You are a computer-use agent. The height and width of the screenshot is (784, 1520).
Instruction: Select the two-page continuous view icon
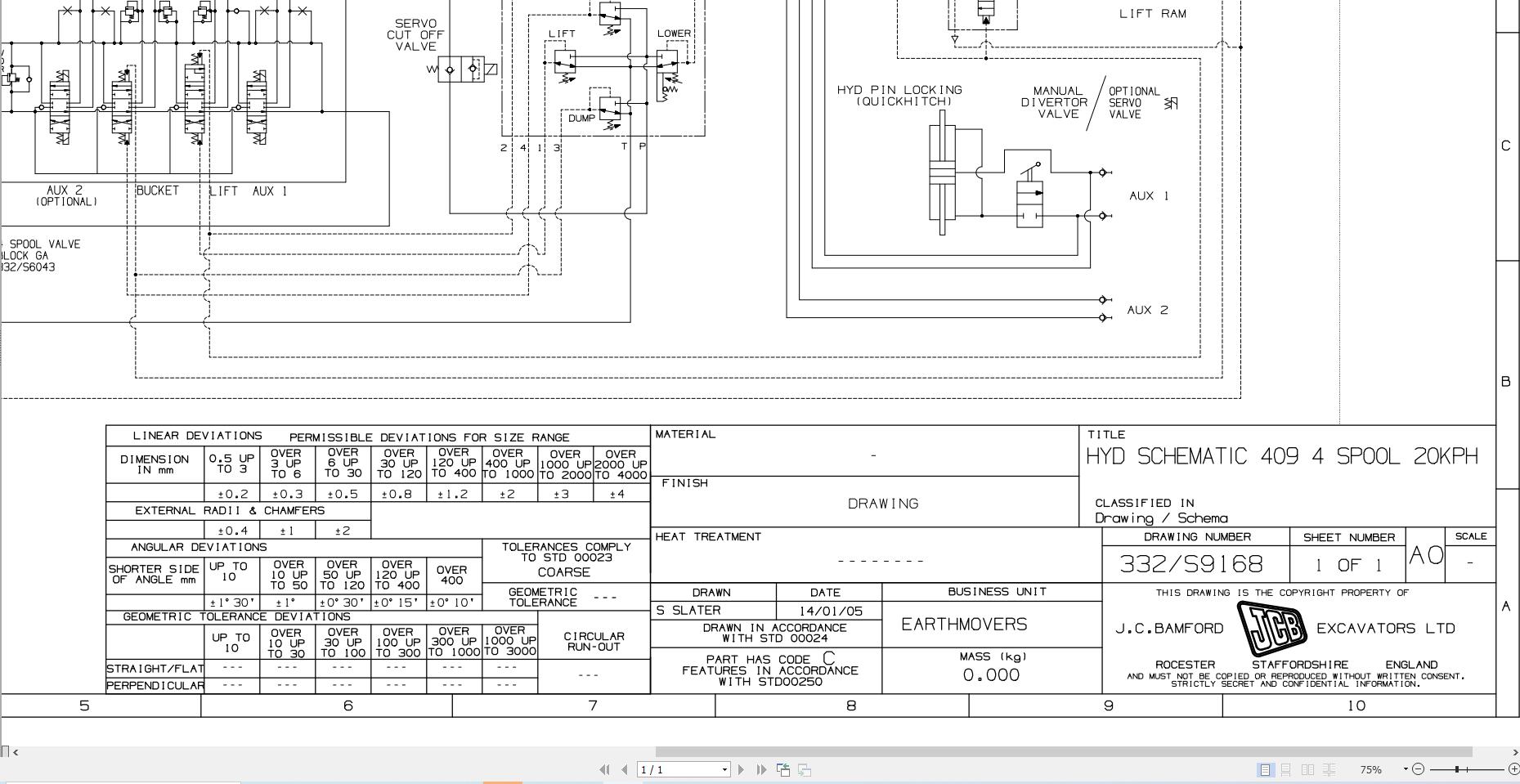(x=1329, y=769)
